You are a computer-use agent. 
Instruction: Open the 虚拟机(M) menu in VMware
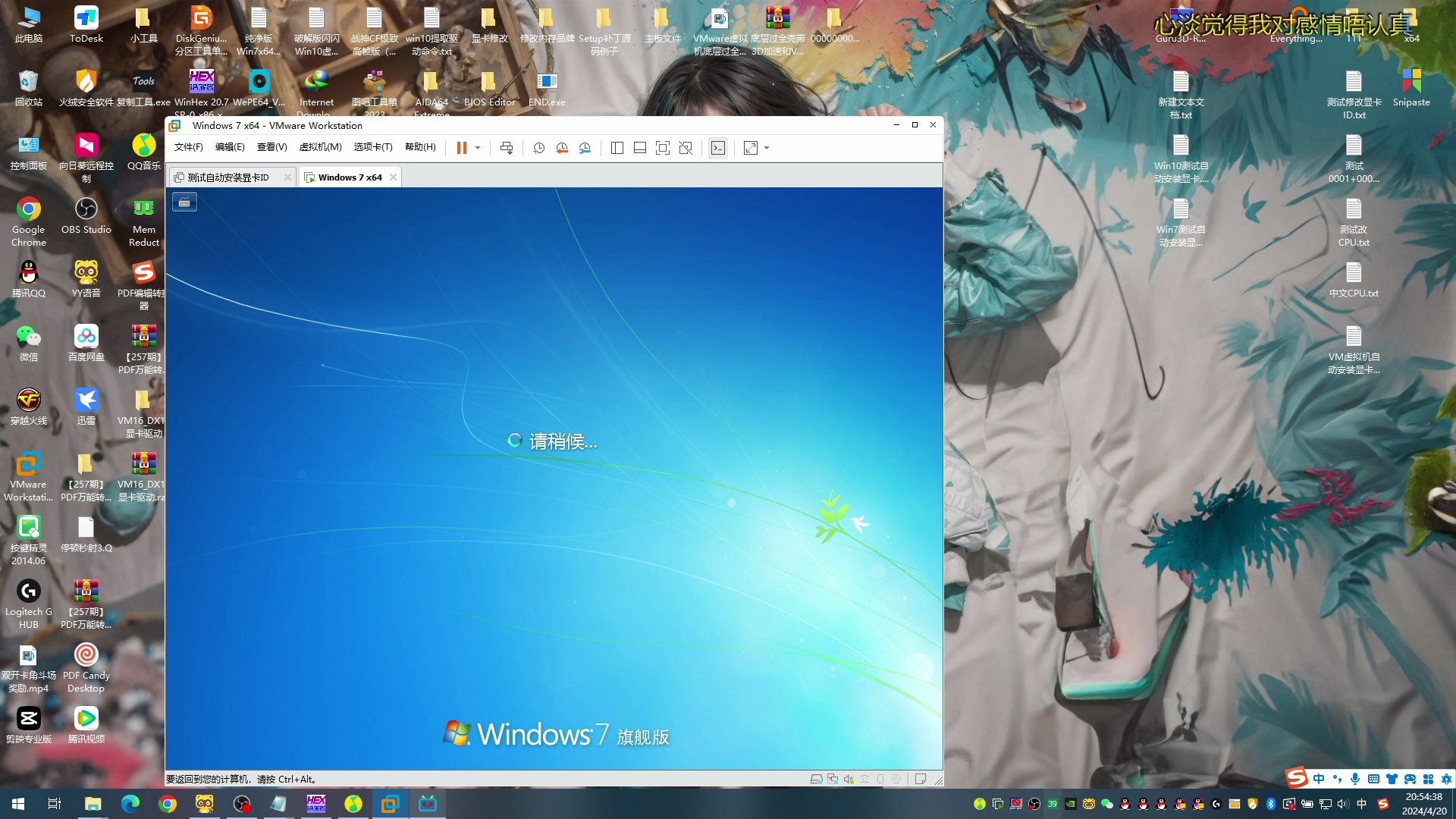[x=321, y=147]
